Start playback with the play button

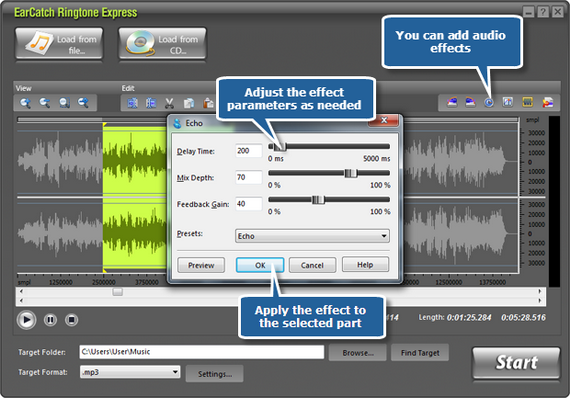click(26, 320)
